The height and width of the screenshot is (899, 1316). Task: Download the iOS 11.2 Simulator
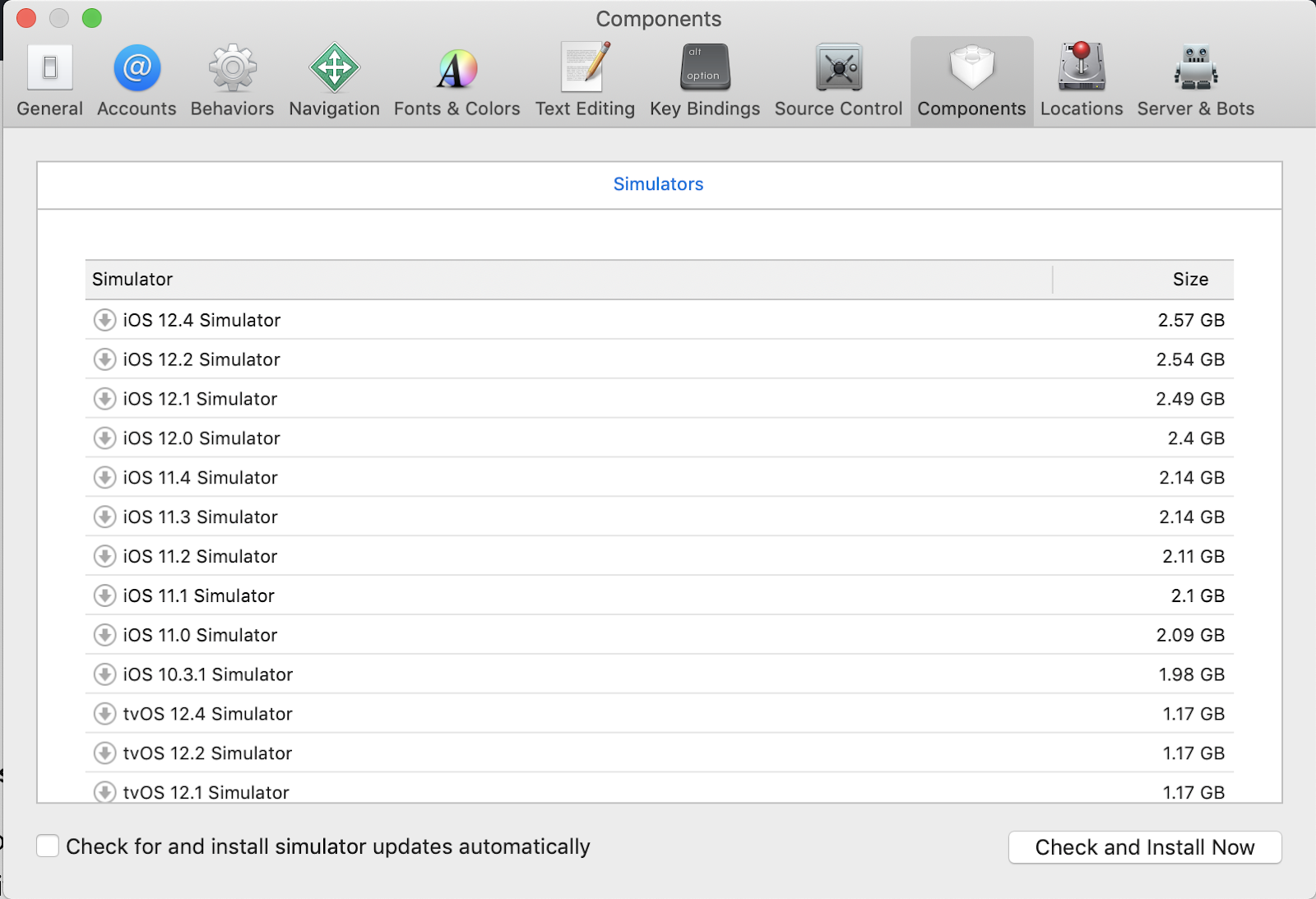[x=104, y=557]
